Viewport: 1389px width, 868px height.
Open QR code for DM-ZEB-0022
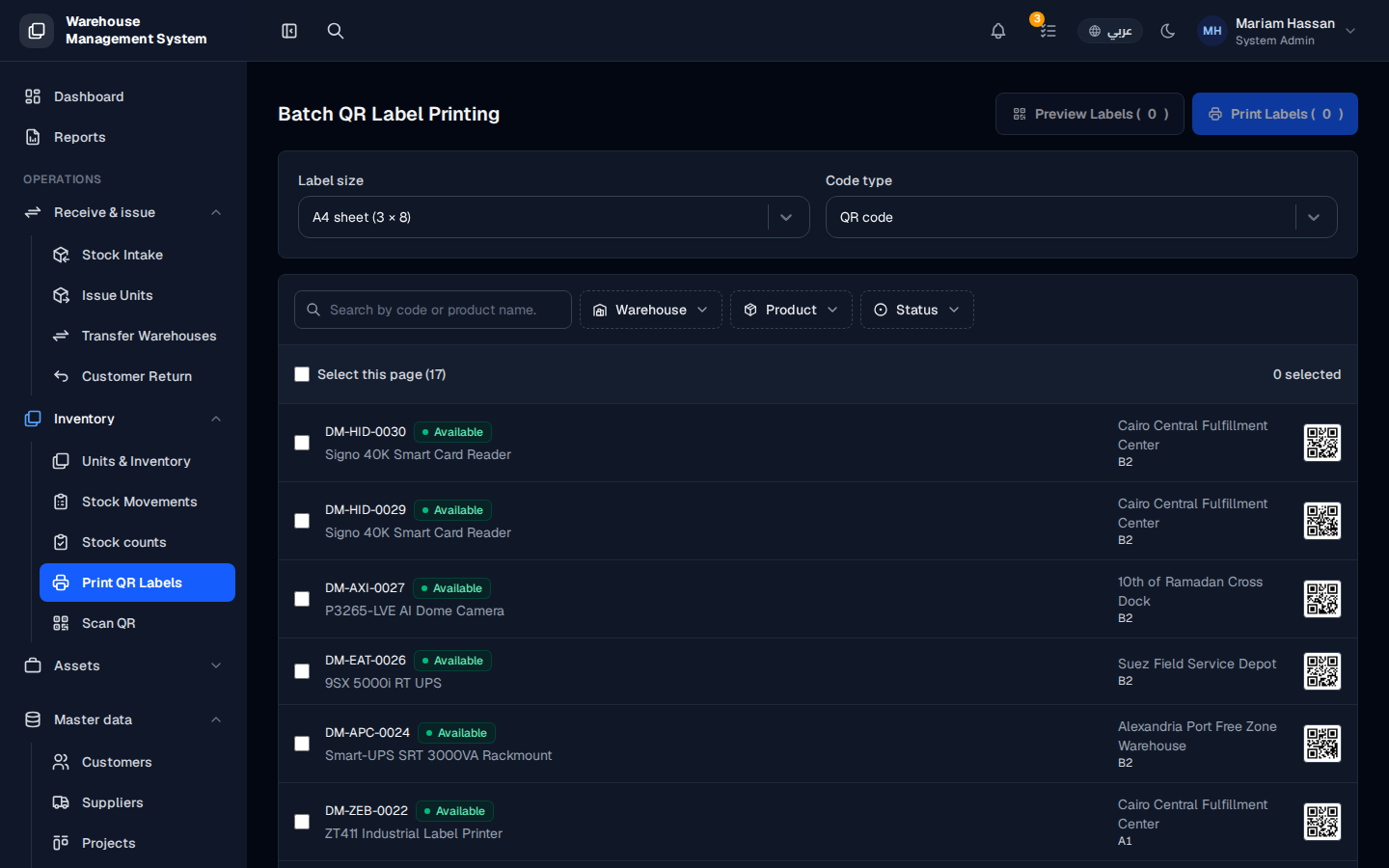coord(1322,822)
